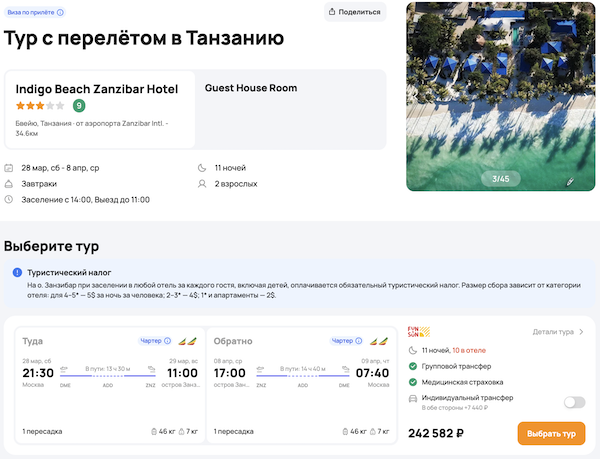
Task: Click the visa on arrival info icon
Action: point(60,13)
